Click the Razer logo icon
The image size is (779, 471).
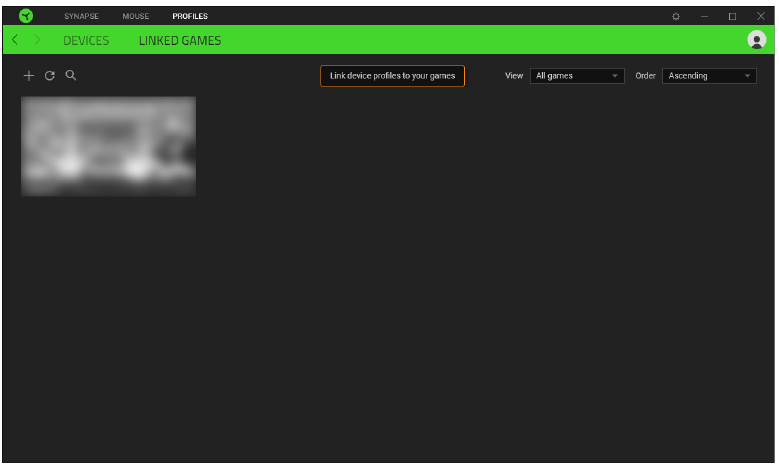pos(26,16)
